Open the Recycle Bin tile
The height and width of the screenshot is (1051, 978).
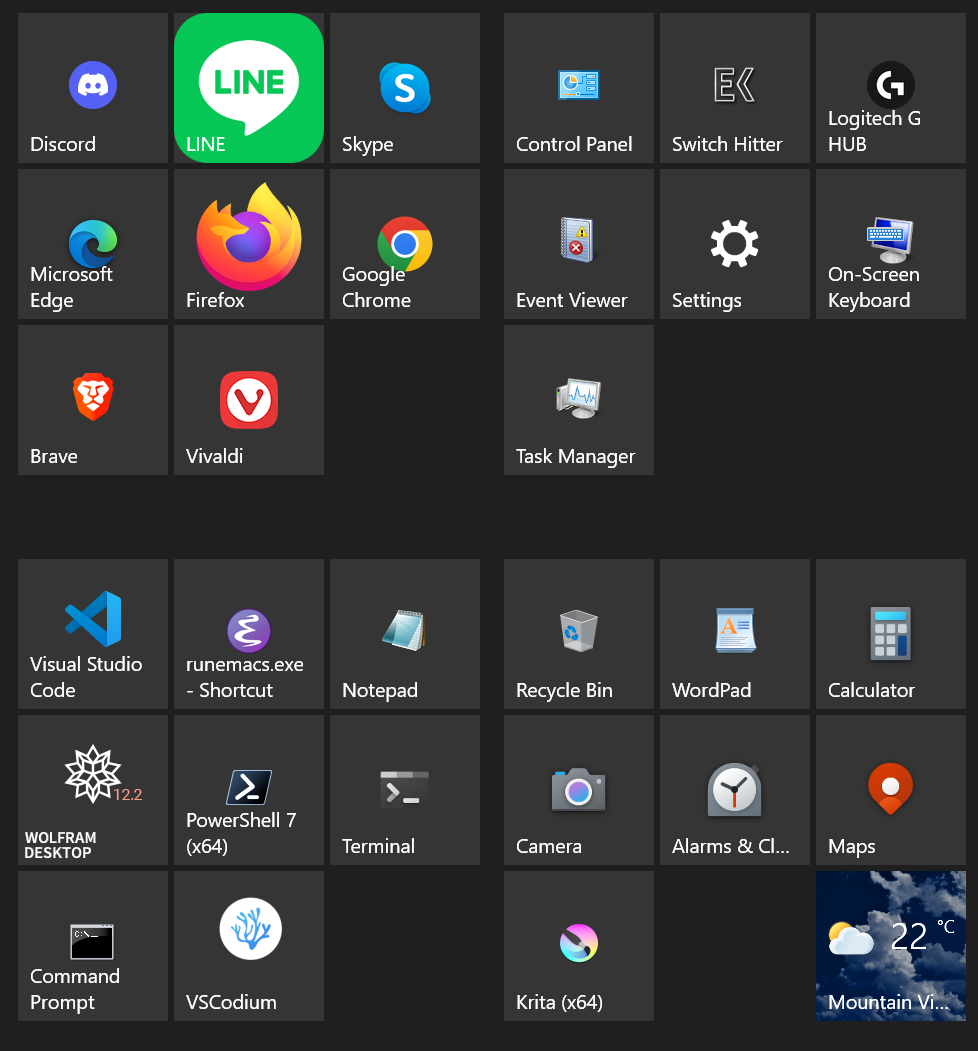tap(578, 634)
